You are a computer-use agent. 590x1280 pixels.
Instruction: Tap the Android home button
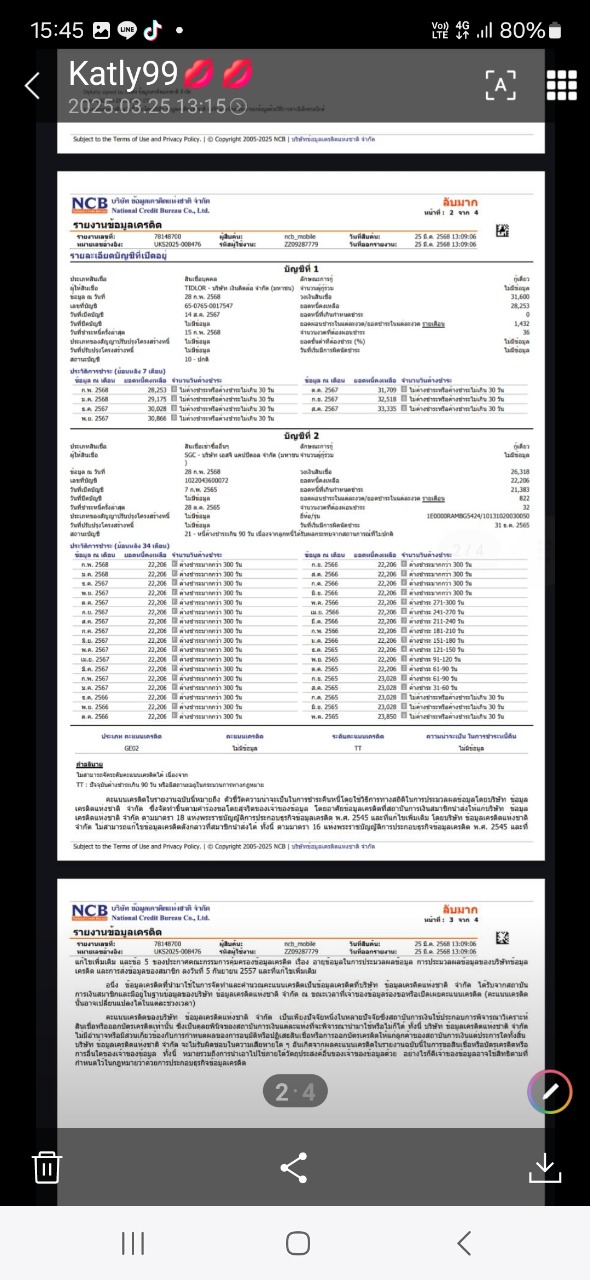[297, 1243]
